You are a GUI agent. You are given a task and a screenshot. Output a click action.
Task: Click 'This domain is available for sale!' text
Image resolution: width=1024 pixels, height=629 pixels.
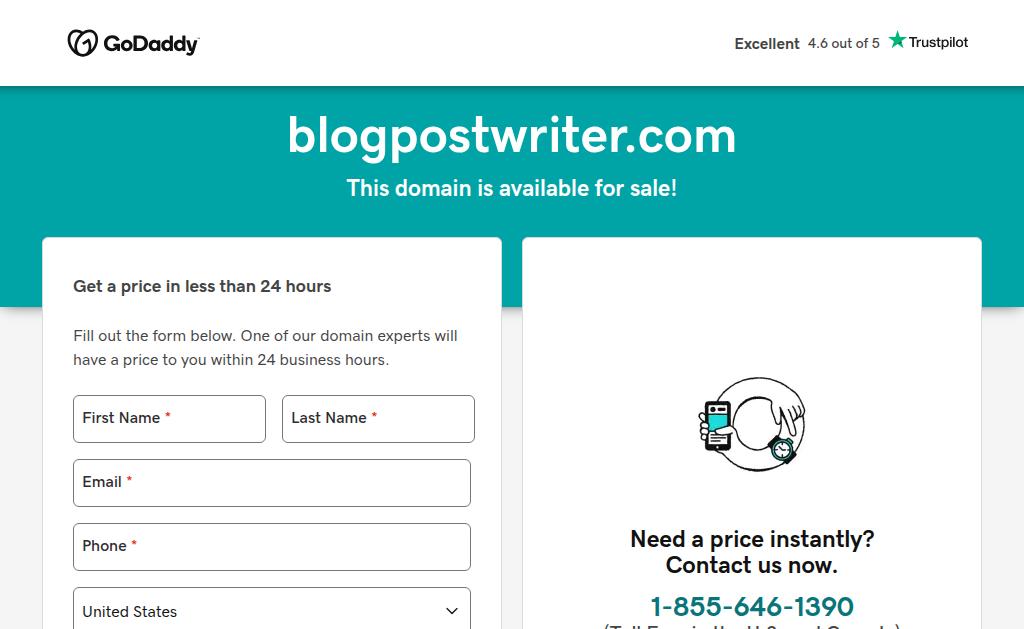[512, 188]
